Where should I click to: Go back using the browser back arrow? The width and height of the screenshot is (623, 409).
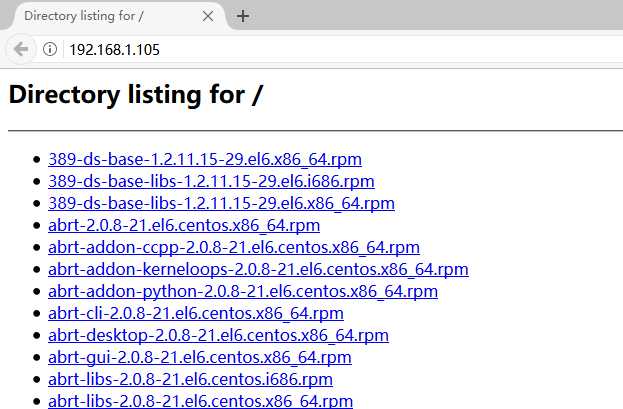pos(21,49)
